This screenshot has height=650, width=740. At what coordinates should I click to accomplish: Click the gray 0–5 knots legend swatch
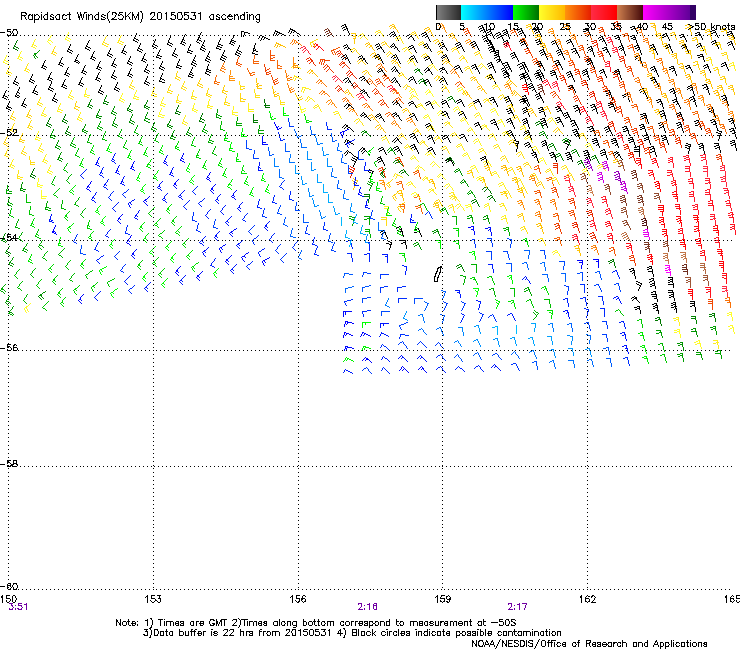coord(448,12)
